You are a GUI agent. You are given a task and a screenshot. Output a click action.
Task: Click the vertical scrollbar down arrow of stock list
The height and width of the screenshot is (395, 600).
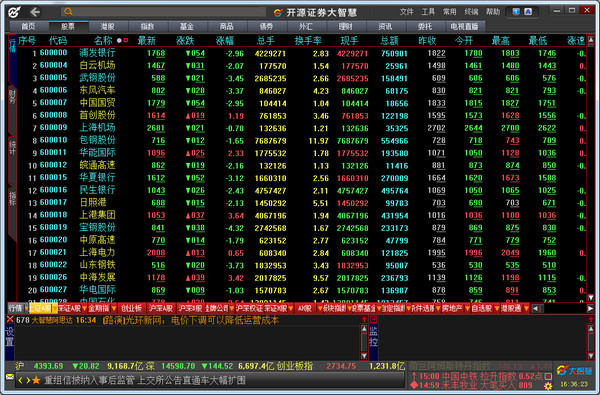(x=591, y=297)
